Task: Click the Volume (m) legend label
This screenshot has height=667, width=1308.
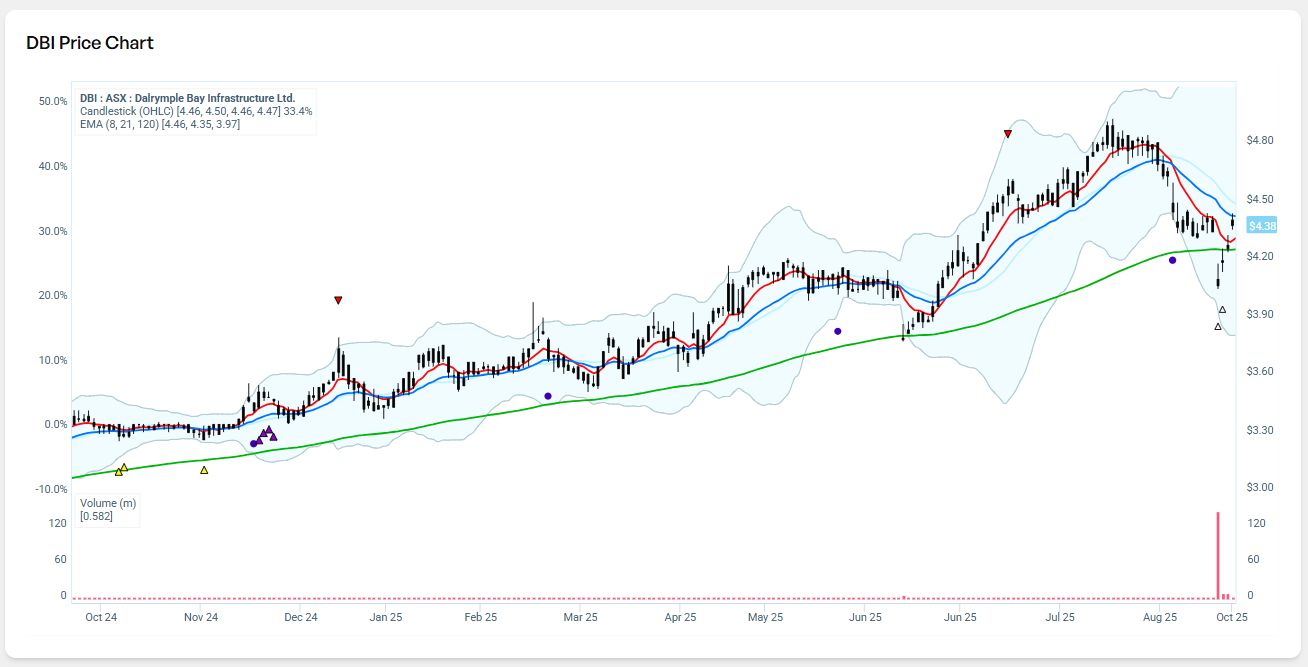Action: (107, 503)
